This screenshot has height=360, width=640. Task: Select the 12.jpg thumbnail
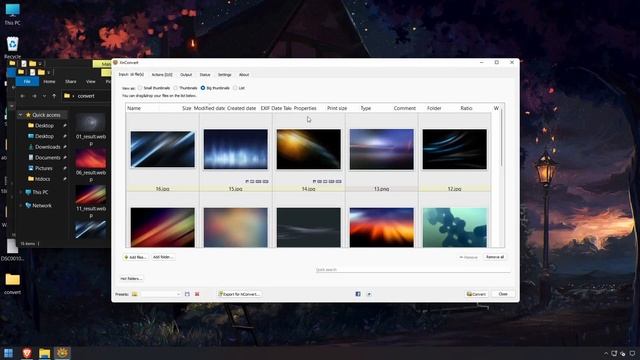pos(455,149)
